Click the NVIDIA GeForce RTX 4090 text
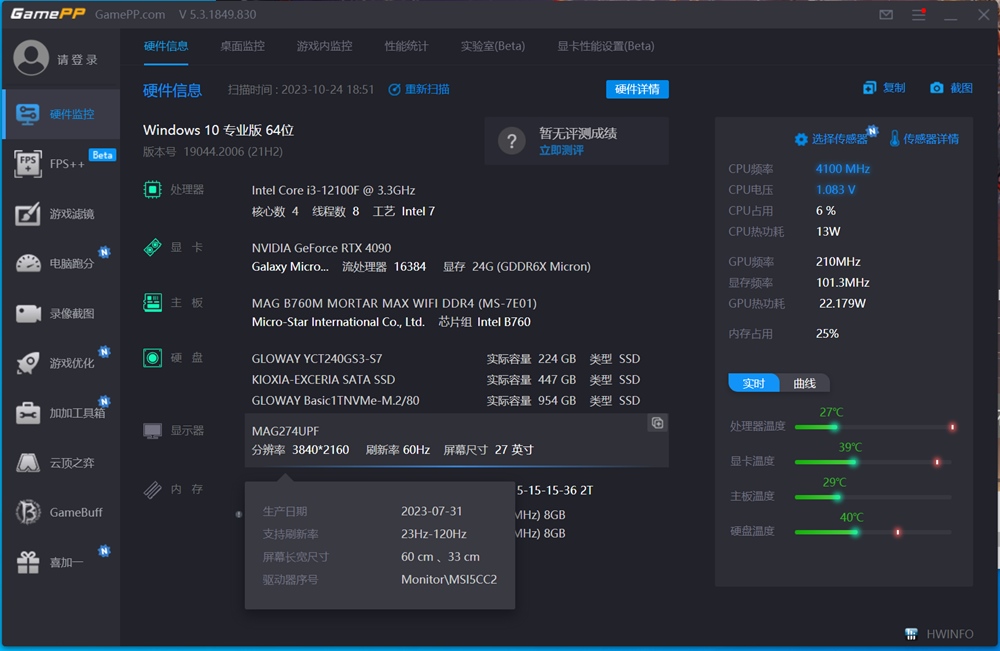 (x=321, y=247)
